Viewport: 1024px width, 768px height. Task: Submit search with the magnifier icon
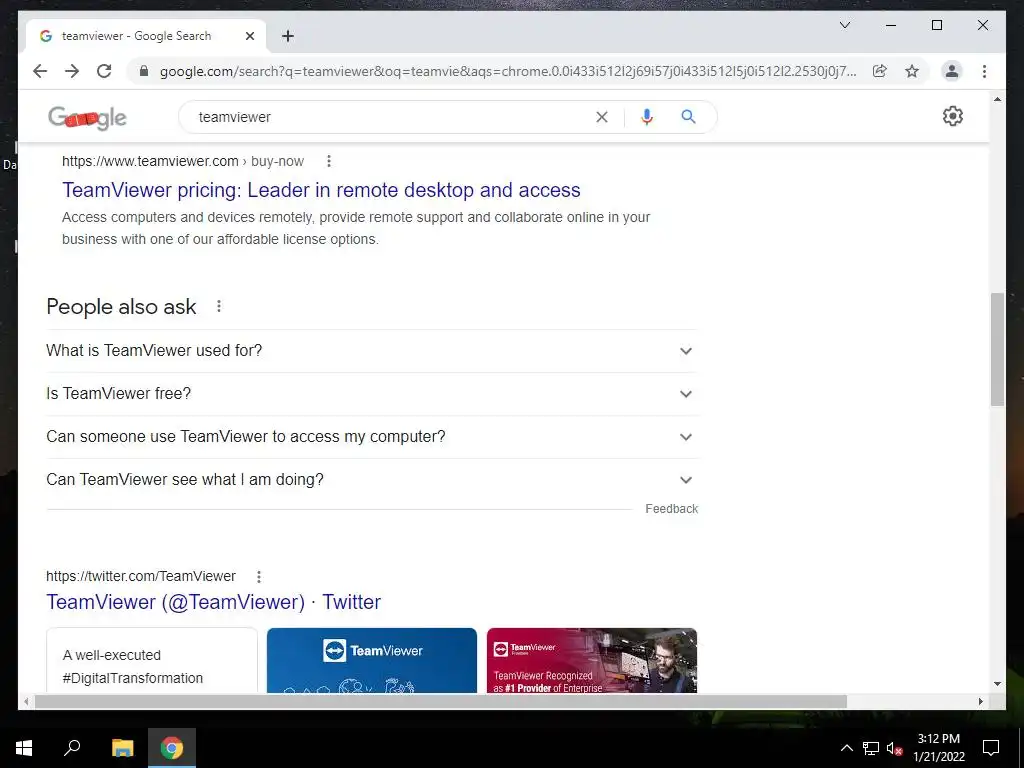pyautogui.click(x=688, y=117)
